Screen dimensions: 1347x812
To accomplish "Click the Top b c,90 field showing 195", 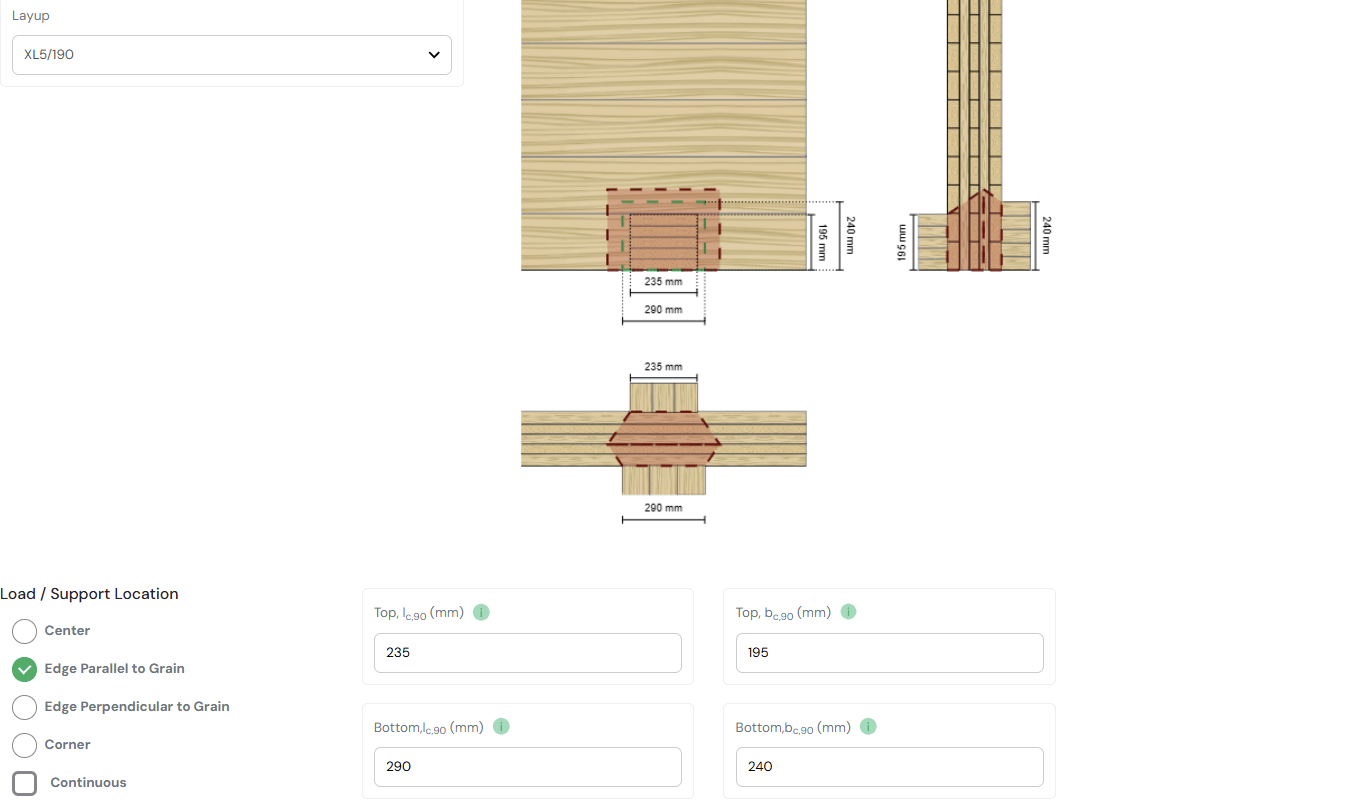I will (x=889, y=653).
